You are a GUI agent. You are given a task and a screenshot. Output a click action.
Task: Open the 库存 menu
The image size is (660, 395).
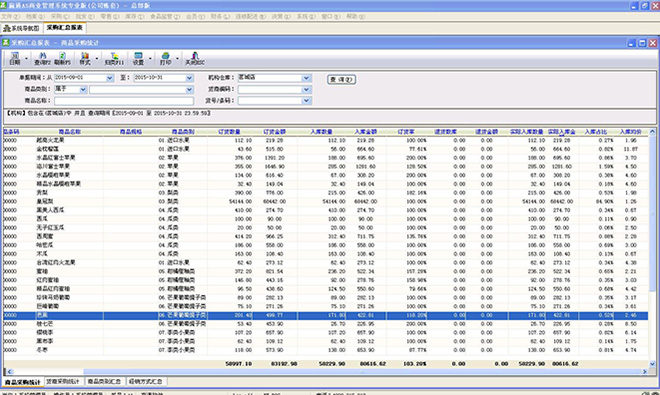[134, 16]
